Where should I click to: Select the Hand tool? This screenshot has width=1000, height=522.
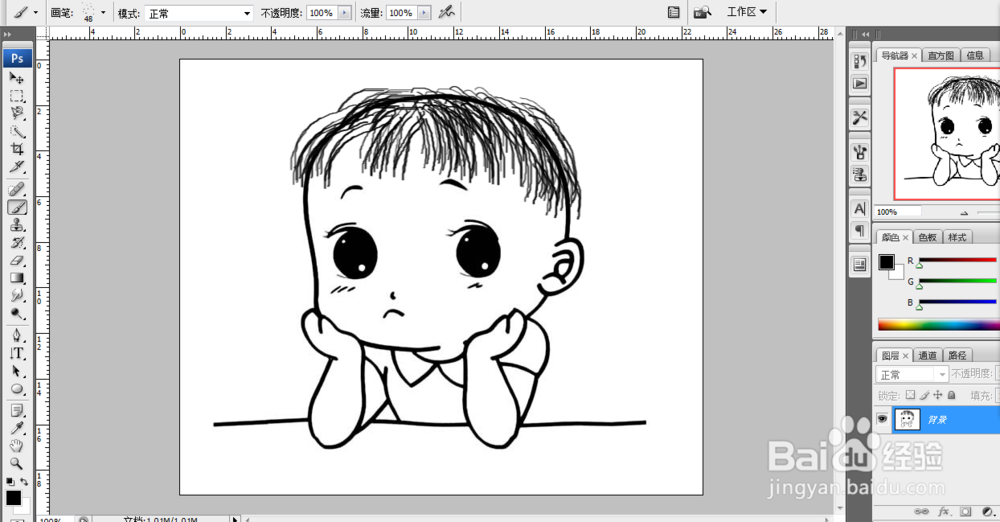[x=17, y=445]
